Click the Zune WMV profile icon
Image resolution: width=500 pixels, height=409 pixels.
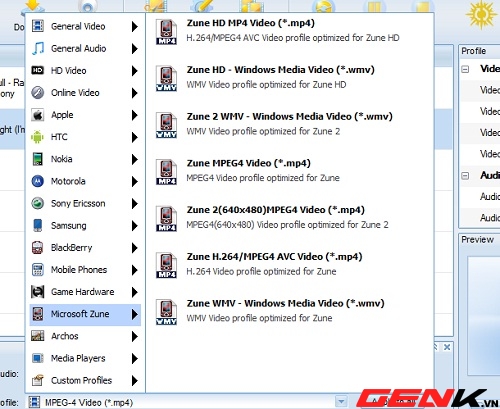click(166, 312)
